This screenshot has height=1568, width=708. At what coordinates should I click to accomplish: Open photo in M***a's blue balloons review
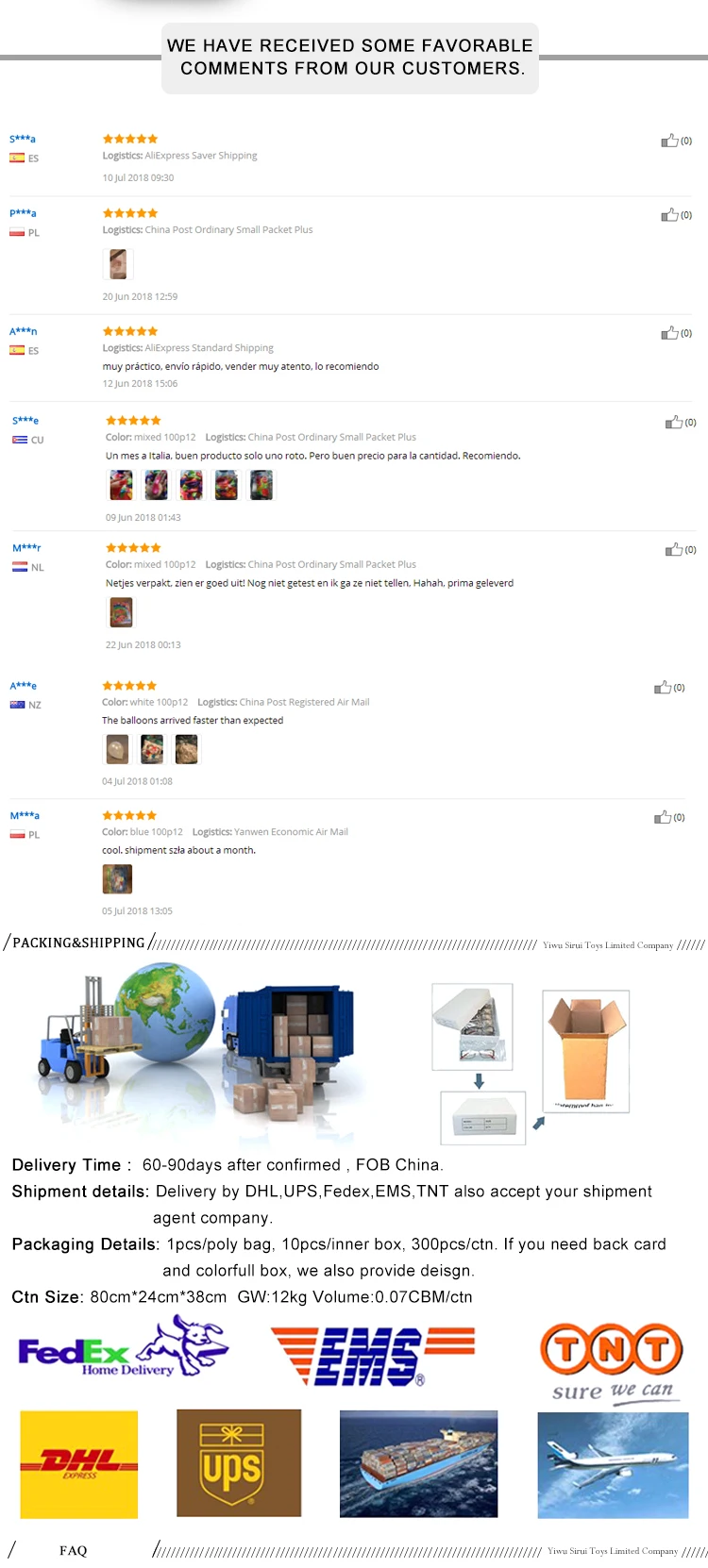point(117,879)
